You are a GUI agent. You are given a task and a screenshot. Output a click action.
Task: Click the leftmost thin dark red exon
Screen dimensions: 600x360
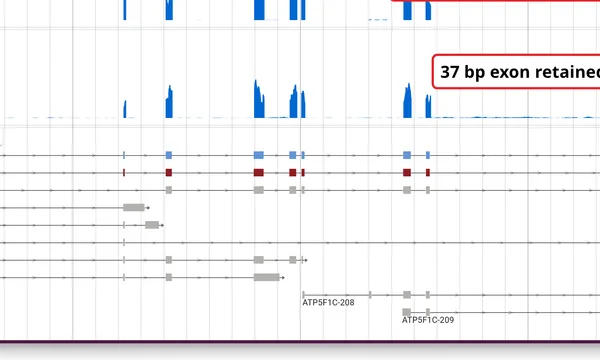(124, 173)
